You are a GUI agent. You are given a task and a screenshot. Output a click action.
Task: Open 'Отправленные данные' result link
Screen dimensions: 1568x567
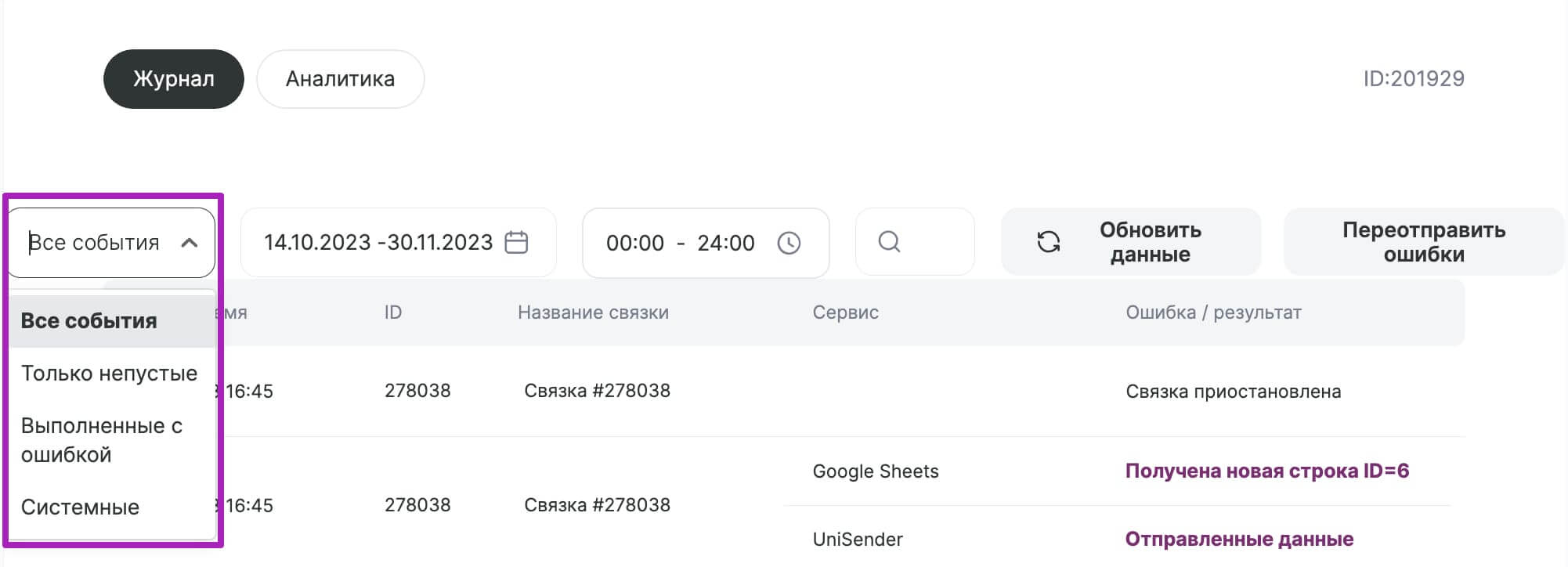(1239, 539)
